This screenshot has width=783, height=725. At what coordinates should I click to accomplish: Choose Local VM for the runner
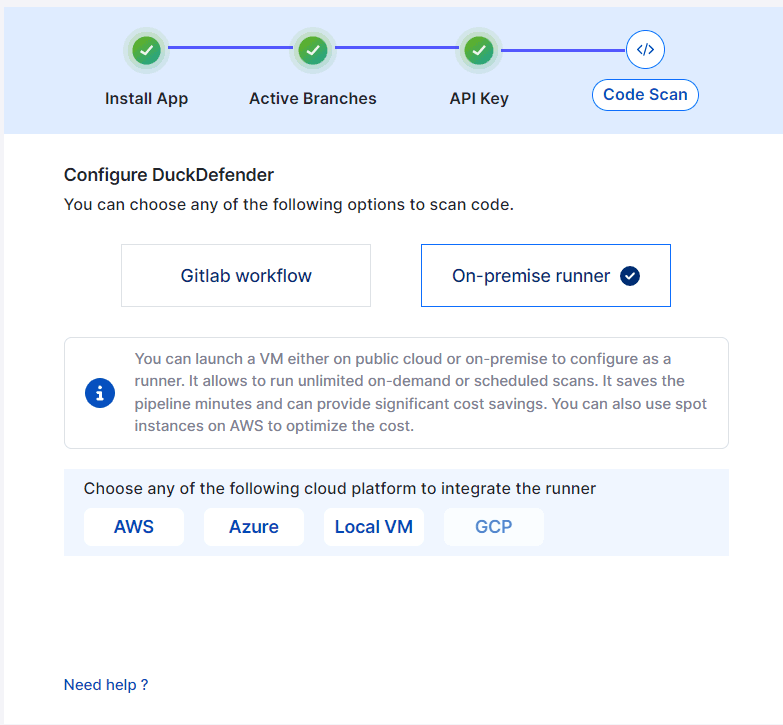374,527
